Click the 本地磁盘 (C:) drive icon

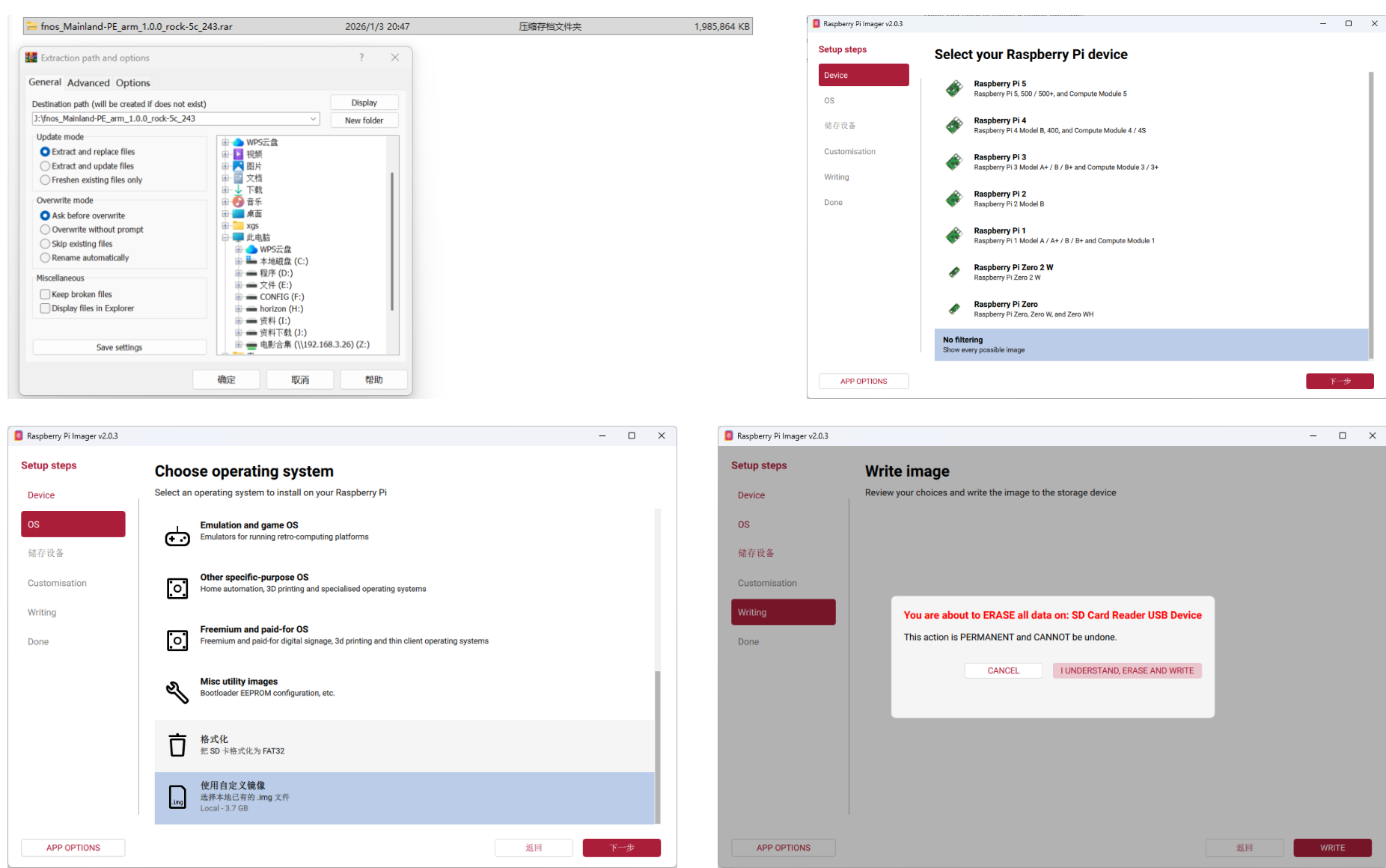(251, 261)
